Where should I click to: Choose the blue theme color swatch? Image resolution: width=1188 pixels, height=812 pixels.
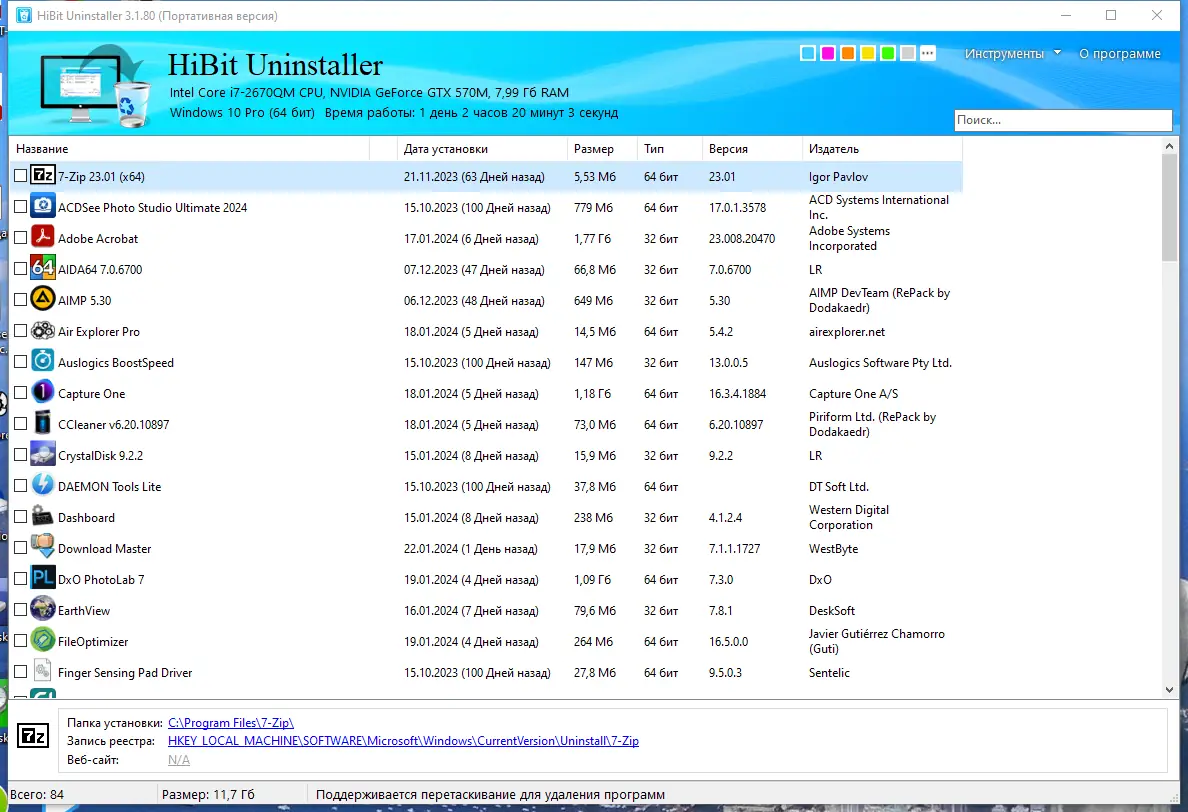(x=808, y=53)
